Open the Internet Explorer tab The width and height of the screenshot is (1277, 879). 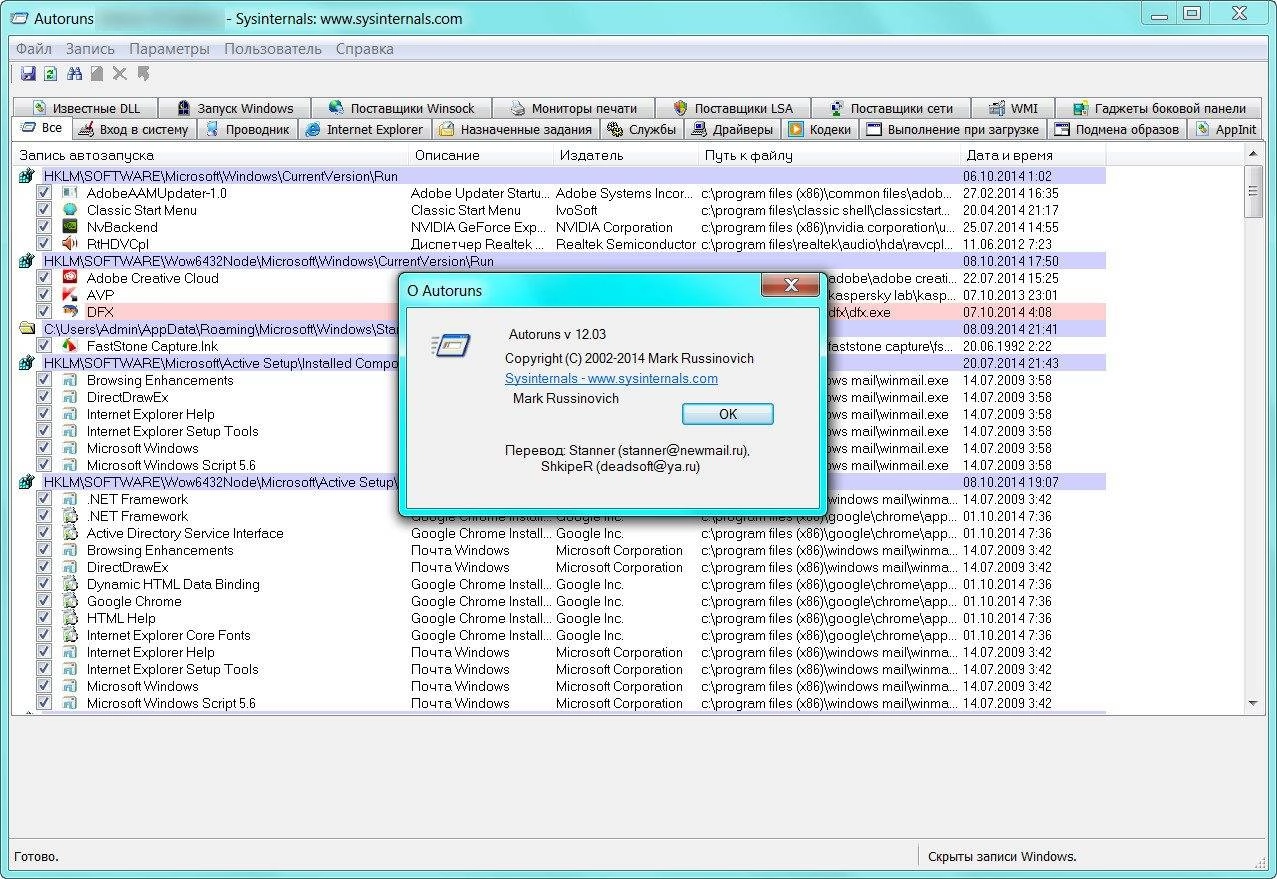coord(364,129)
